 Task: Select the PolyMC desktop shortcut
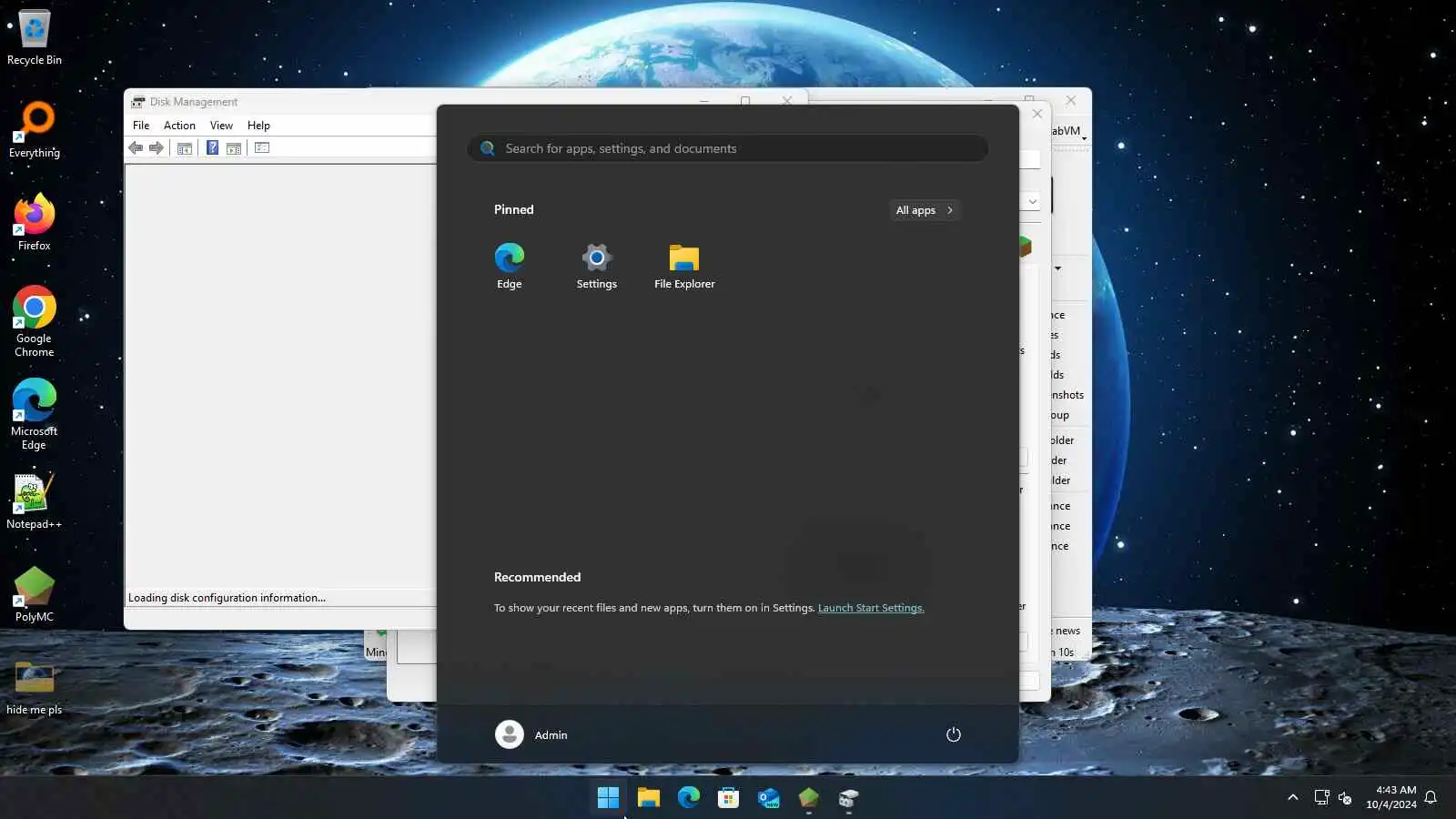(35, 594)
